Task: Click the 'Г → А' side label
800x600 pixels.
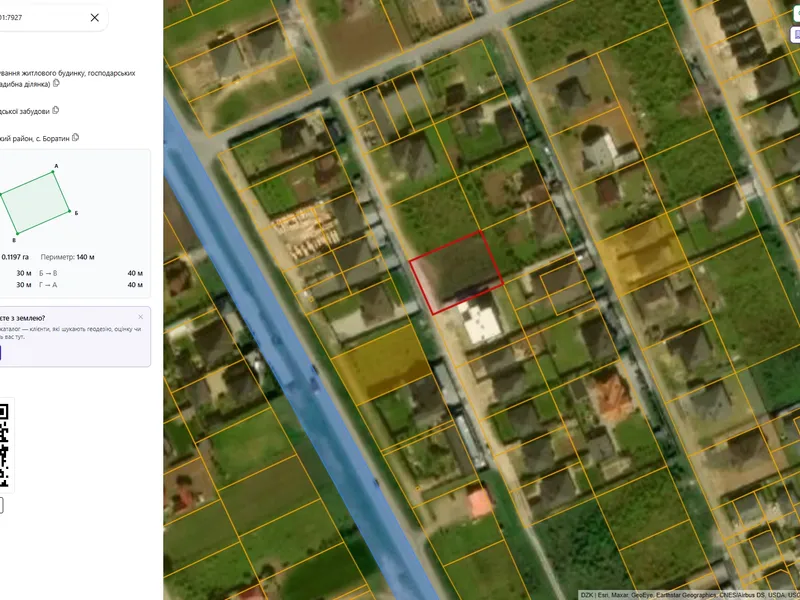Action: pos(48,285)
